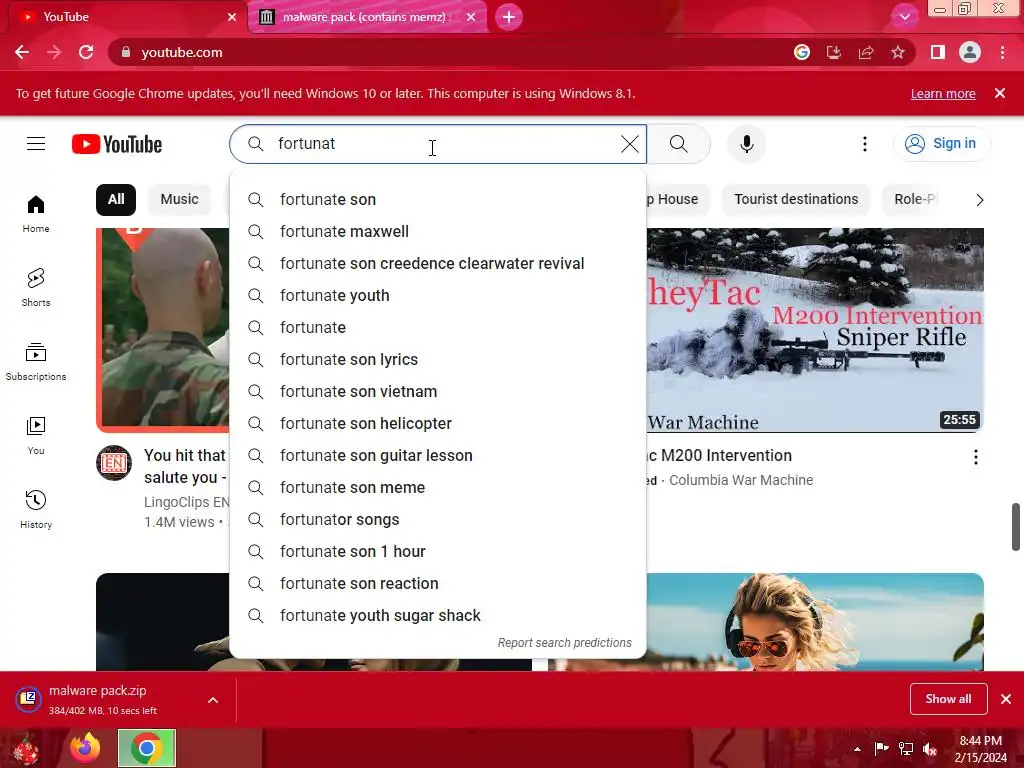
Task: Choose suggestion 'fortunate son guitar lesson'
Action: 438,455
